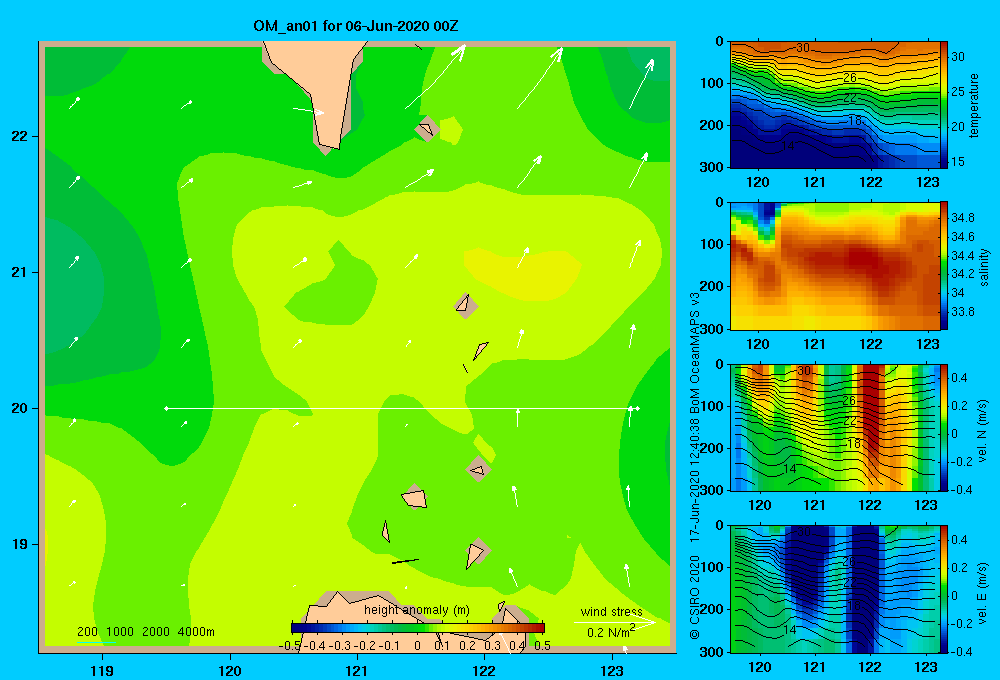The height and width of the screenshot is (680, 1000).
Task: Click the "14" isotherm label in temperature panel
Action: pyautogui.click(x=788, y=146)
